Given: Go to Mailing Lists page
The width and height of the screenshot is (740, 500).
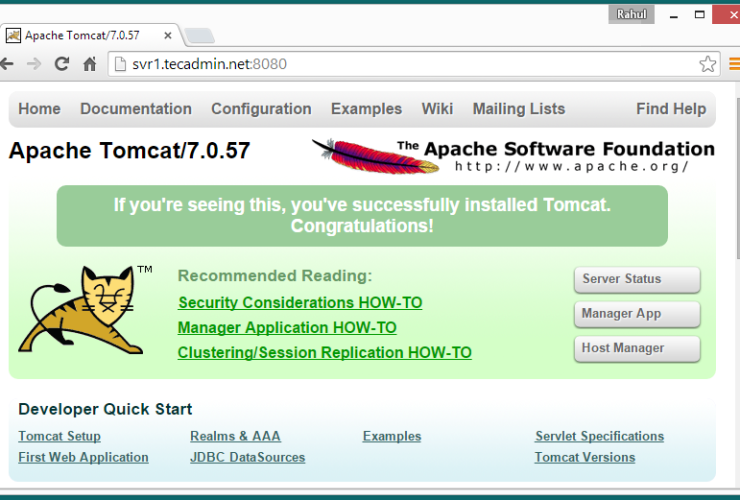Looking at the screenshot, I should [518, 109].
